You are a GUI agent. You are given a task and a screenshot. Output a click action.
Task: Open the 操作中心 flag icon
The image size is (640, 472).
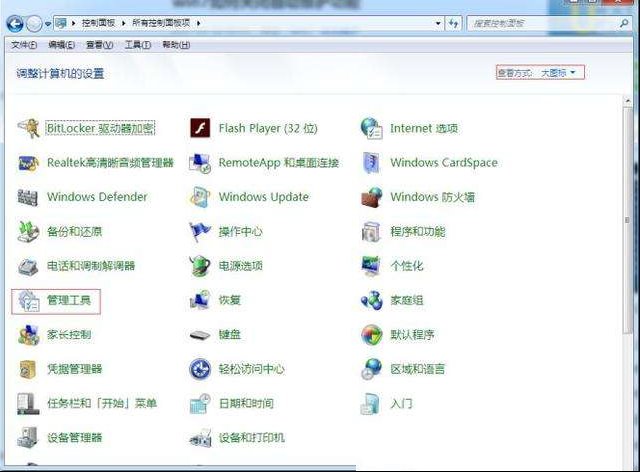pyautogui.click(x=200, y=232)
